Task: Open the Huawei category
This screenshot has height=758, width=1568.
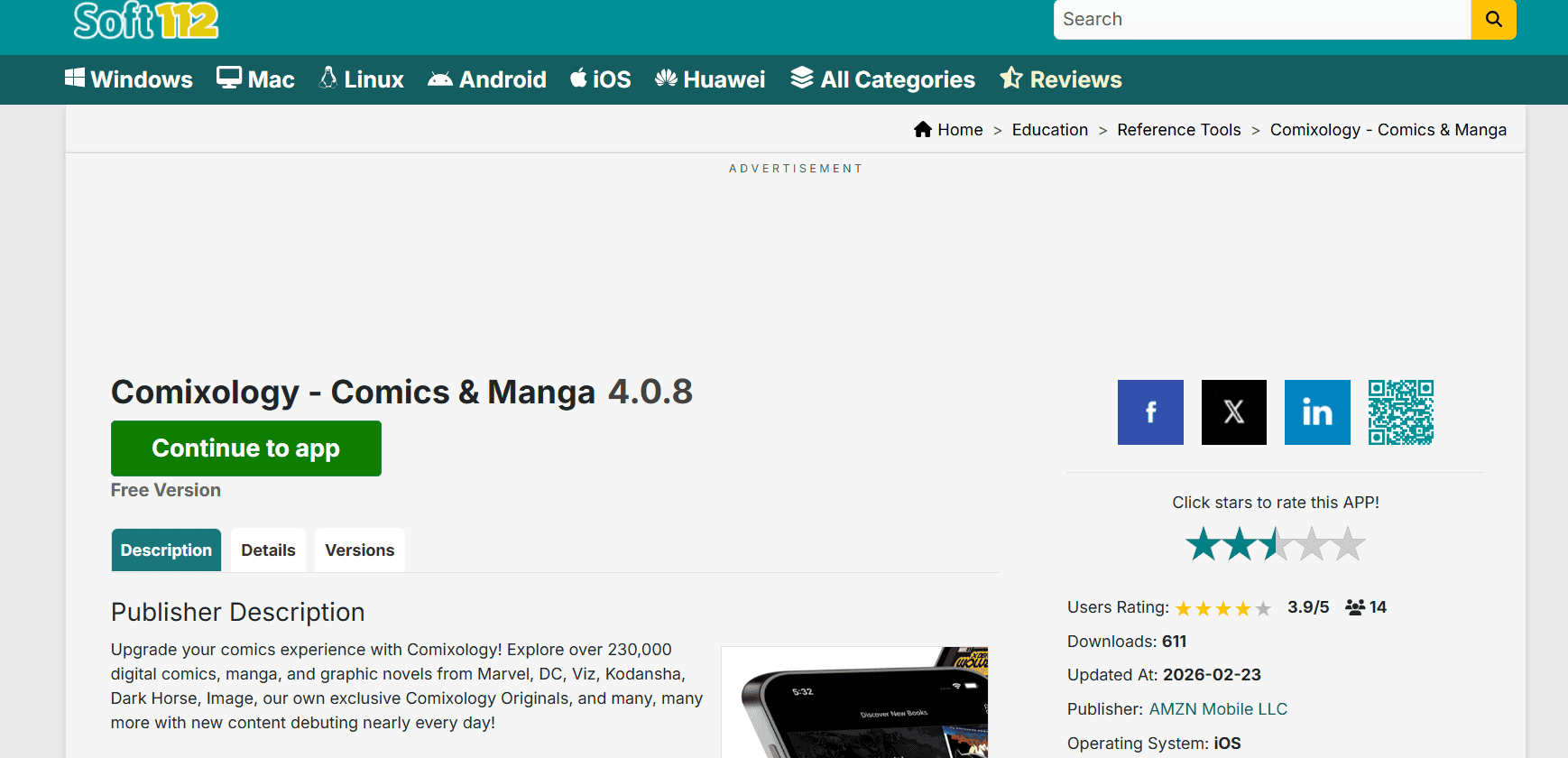Action: pos(710,79)
